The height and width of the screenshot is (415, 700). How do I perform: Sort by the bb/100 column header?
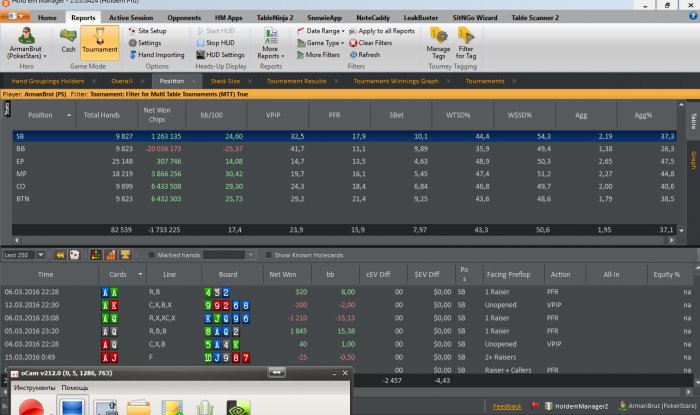[212, 115]
